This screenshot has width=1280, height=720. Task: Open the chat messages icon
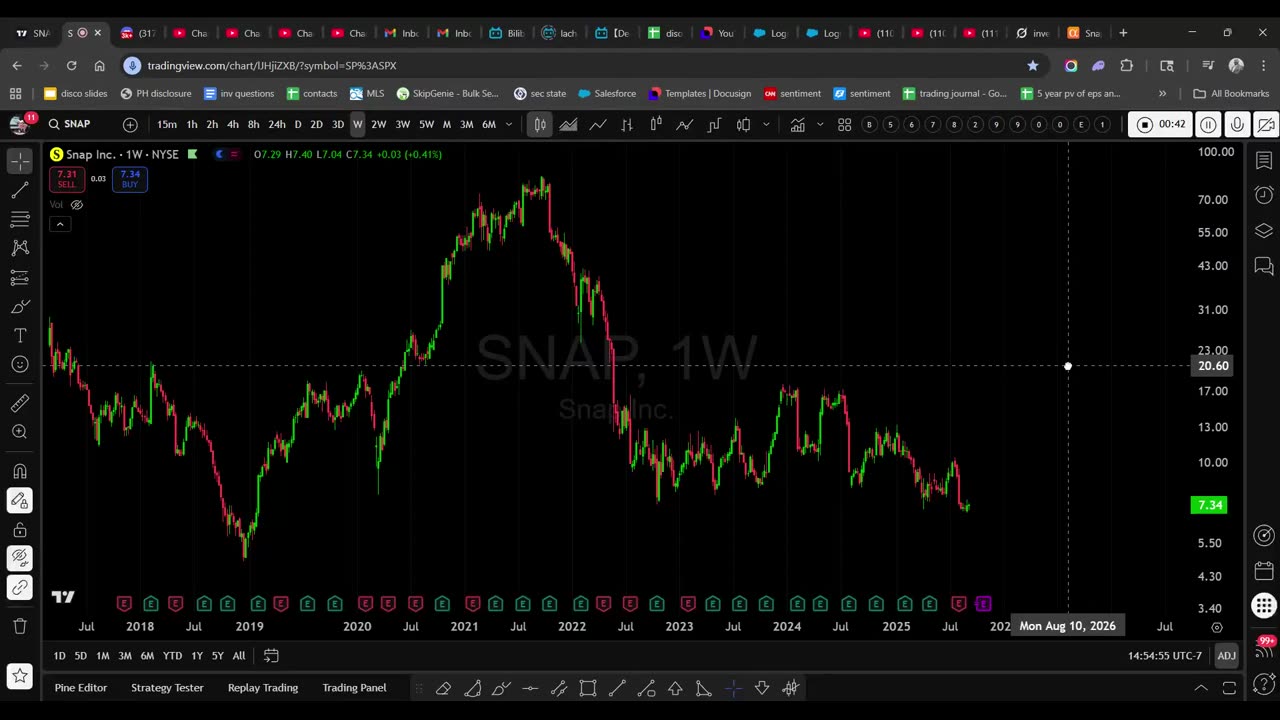click(x=1264, y=266)
